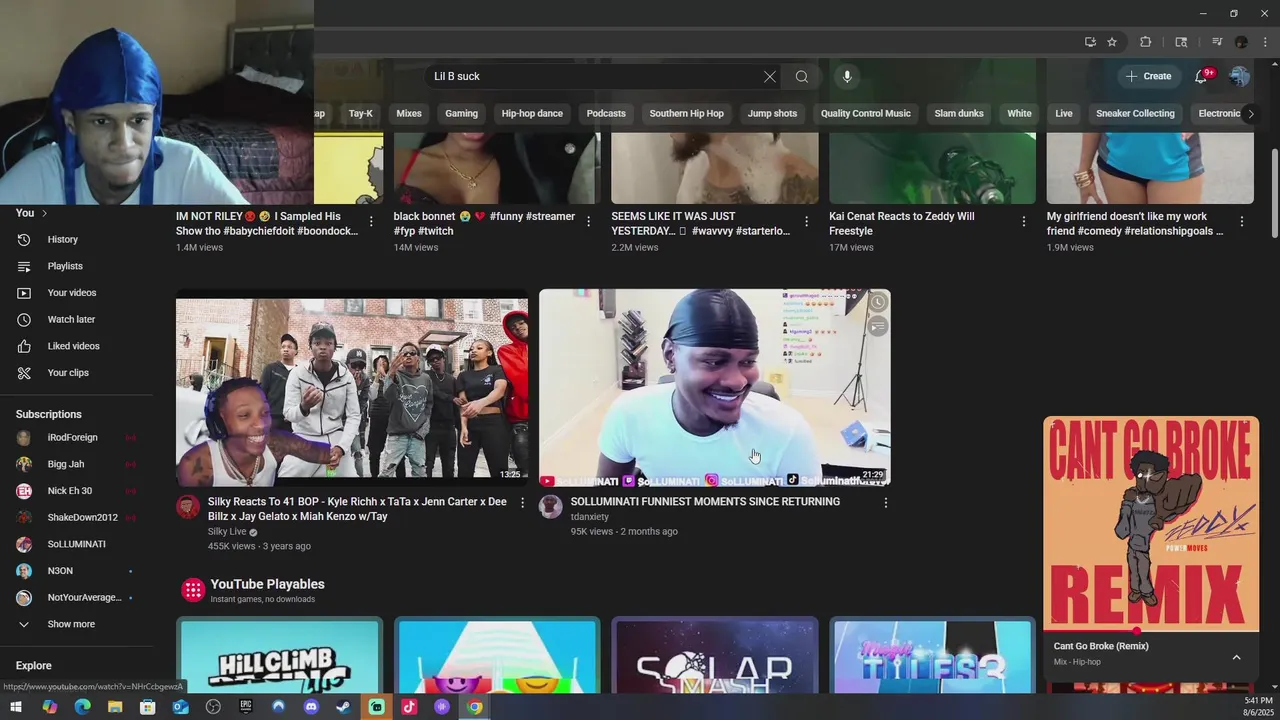Open options for SEEMS LIKE IT WAS JUST YESTERDAY short
Image resolution: width=1280 pixels, height=720 pixels.
click(806, 221)
